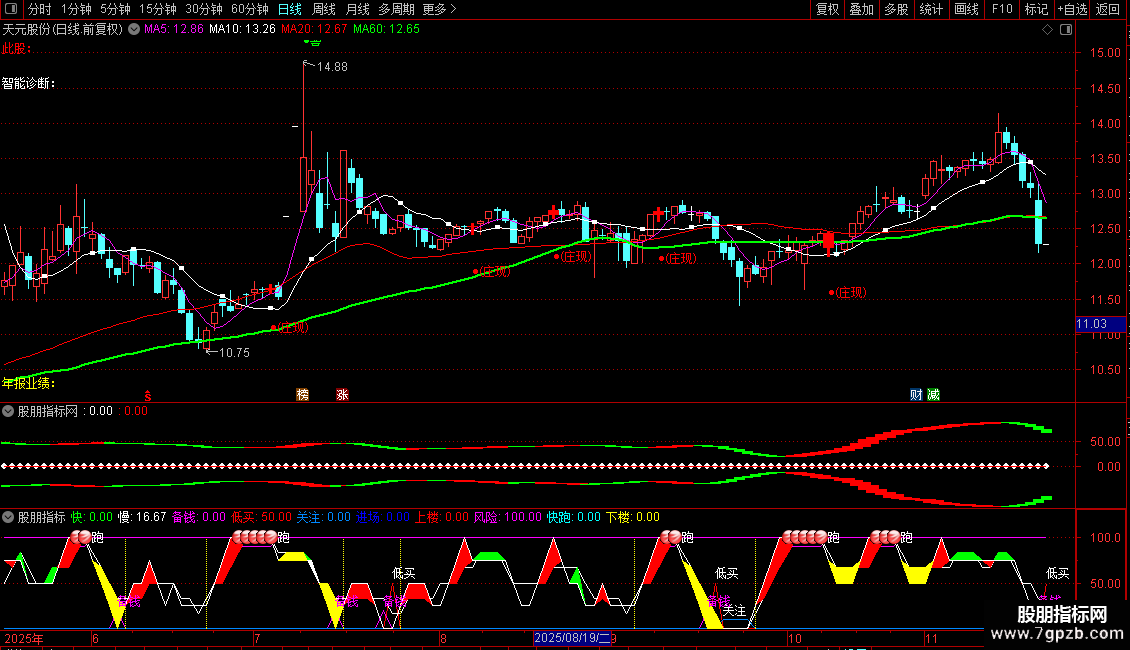This screenshot has width=1130, height=650.
Task: Select the 周线 weekly chart tab
Action: (324, 9)
